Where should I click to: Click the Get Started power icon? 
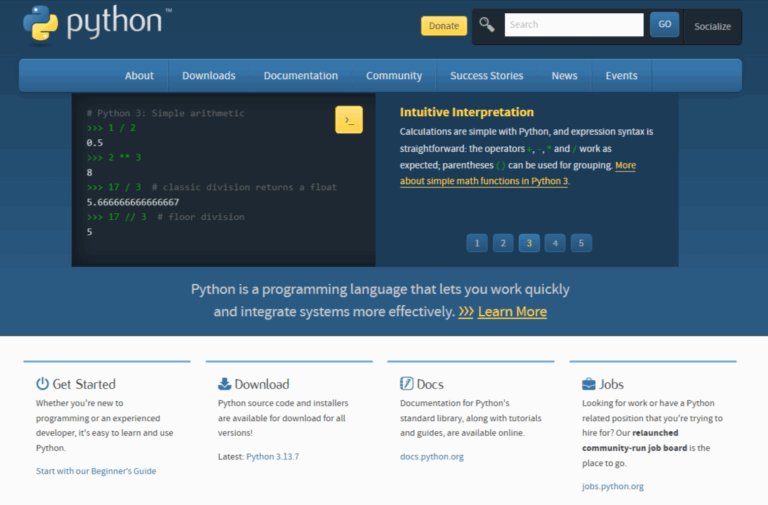pyautogui.click(x=43, y=384)
